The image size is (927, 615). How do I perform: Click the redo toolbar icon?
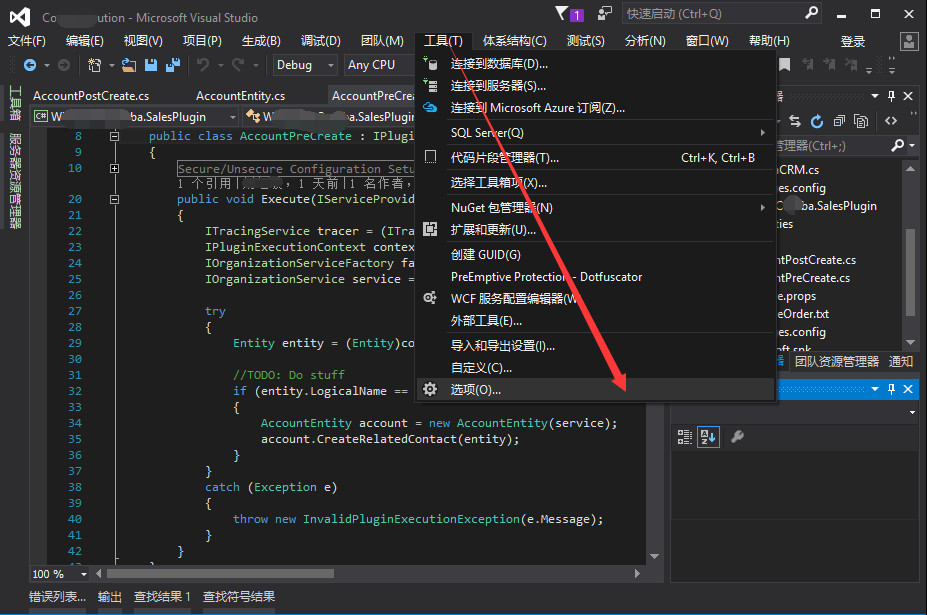238,64
